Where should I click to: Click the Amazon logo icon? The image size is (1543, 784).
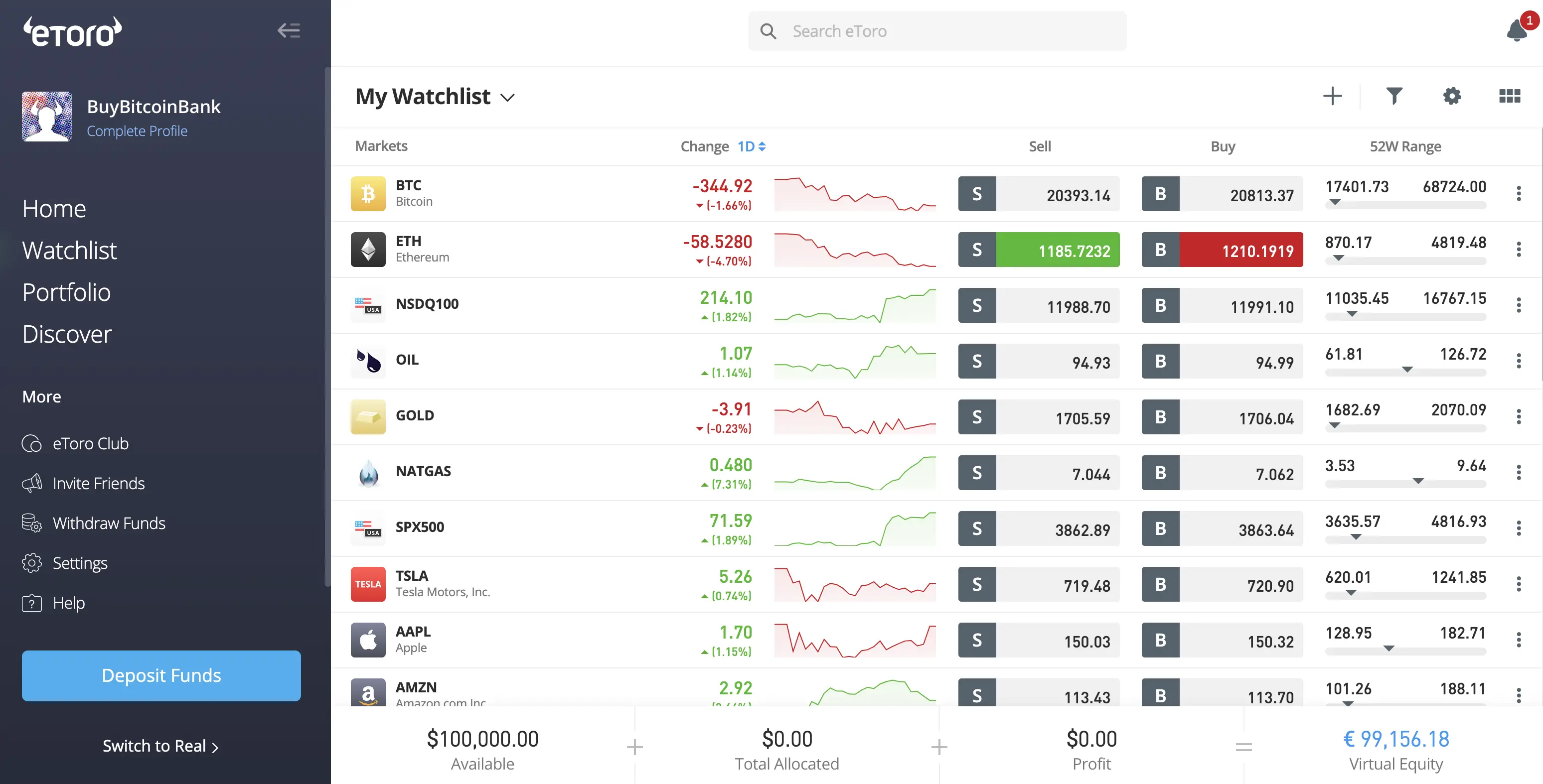coord(368,692)
